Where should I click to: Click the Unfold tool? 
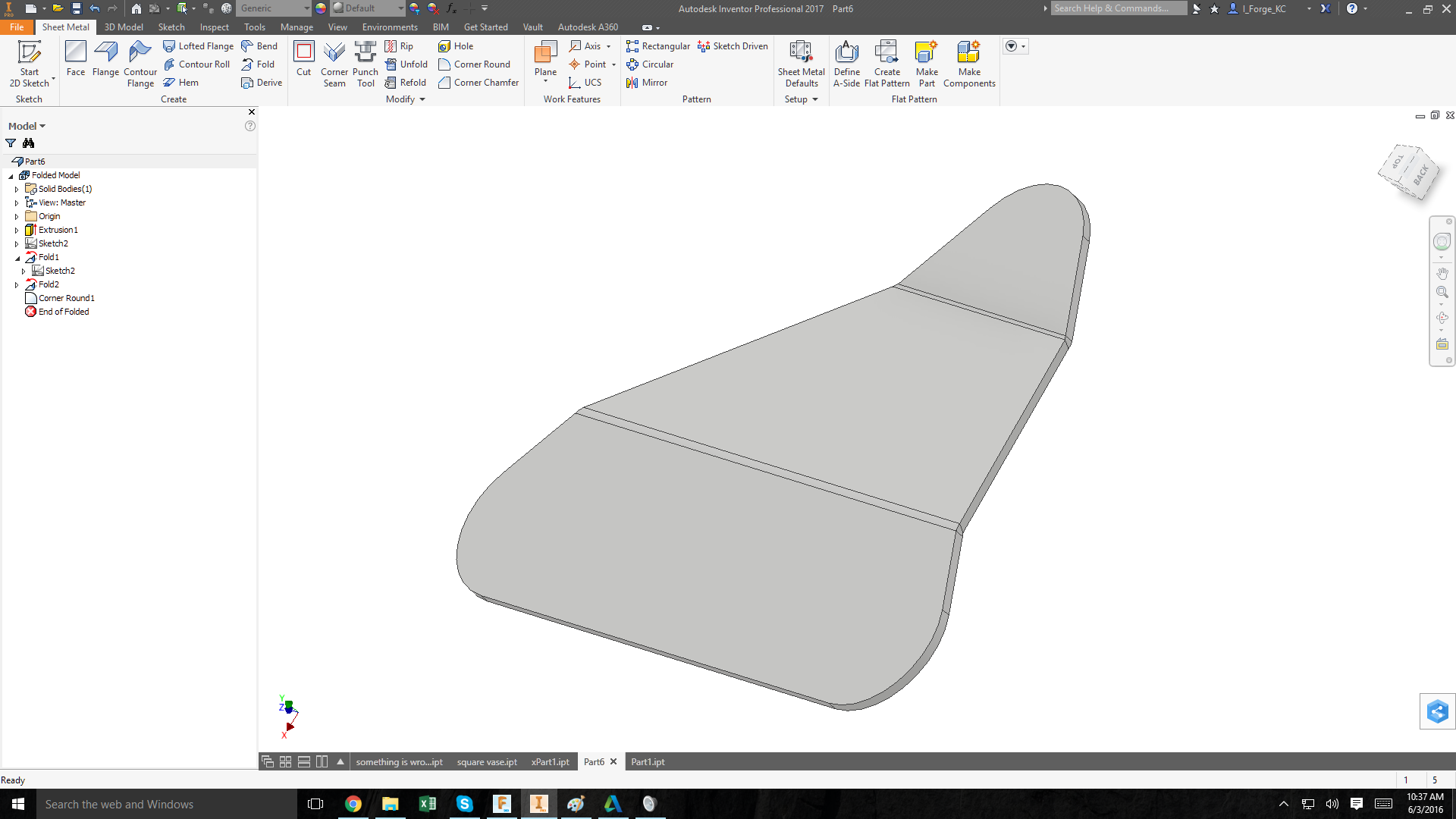(x=406, y=64)
